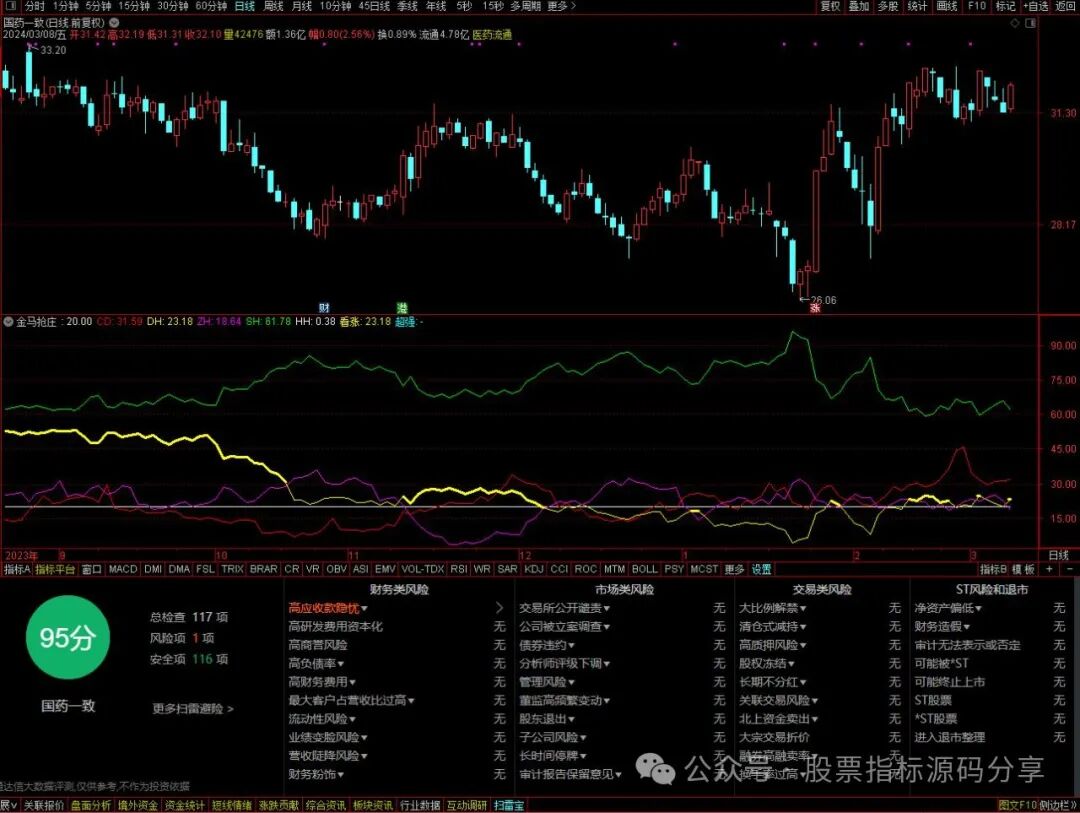Screen dimensions: 1080x813
Task: Click 设置 in indicator bar
Action: click(761, 569)
